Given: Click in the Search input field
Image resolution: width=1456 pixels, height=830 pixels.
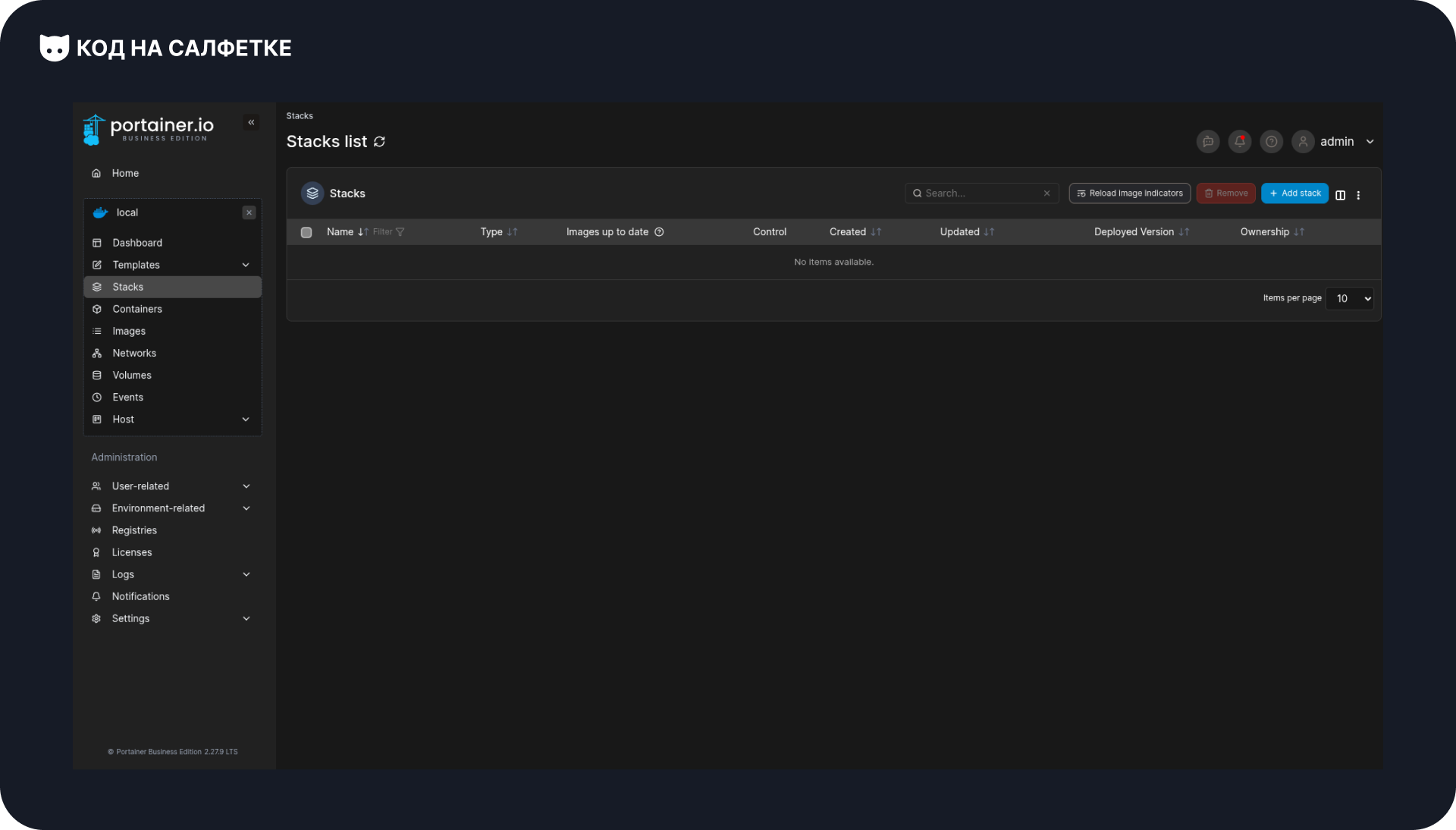Looking at the screenshot, I should point(981,193).
